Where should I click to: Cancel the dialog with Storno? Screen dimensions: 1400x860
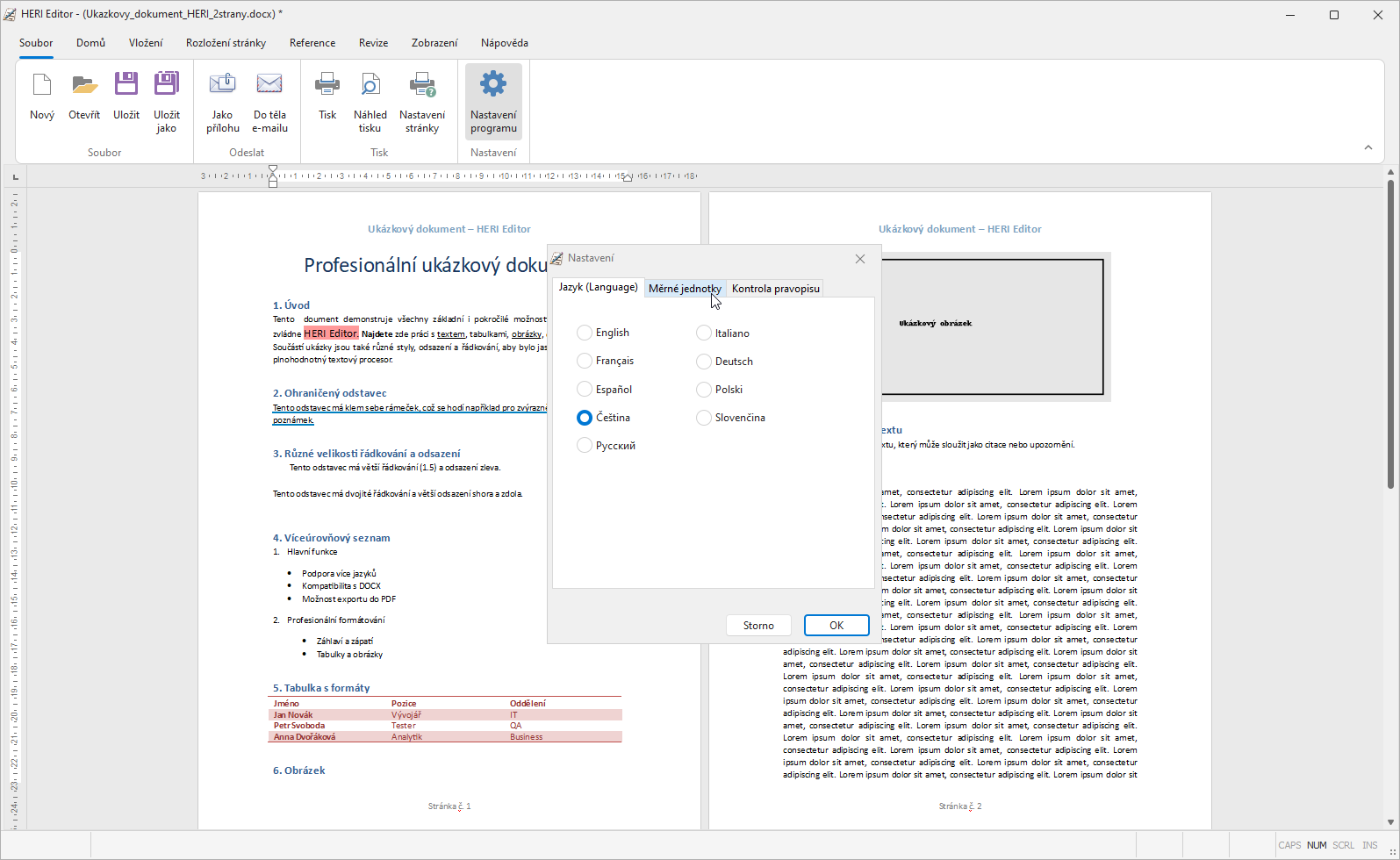click(x=758, y=626)
